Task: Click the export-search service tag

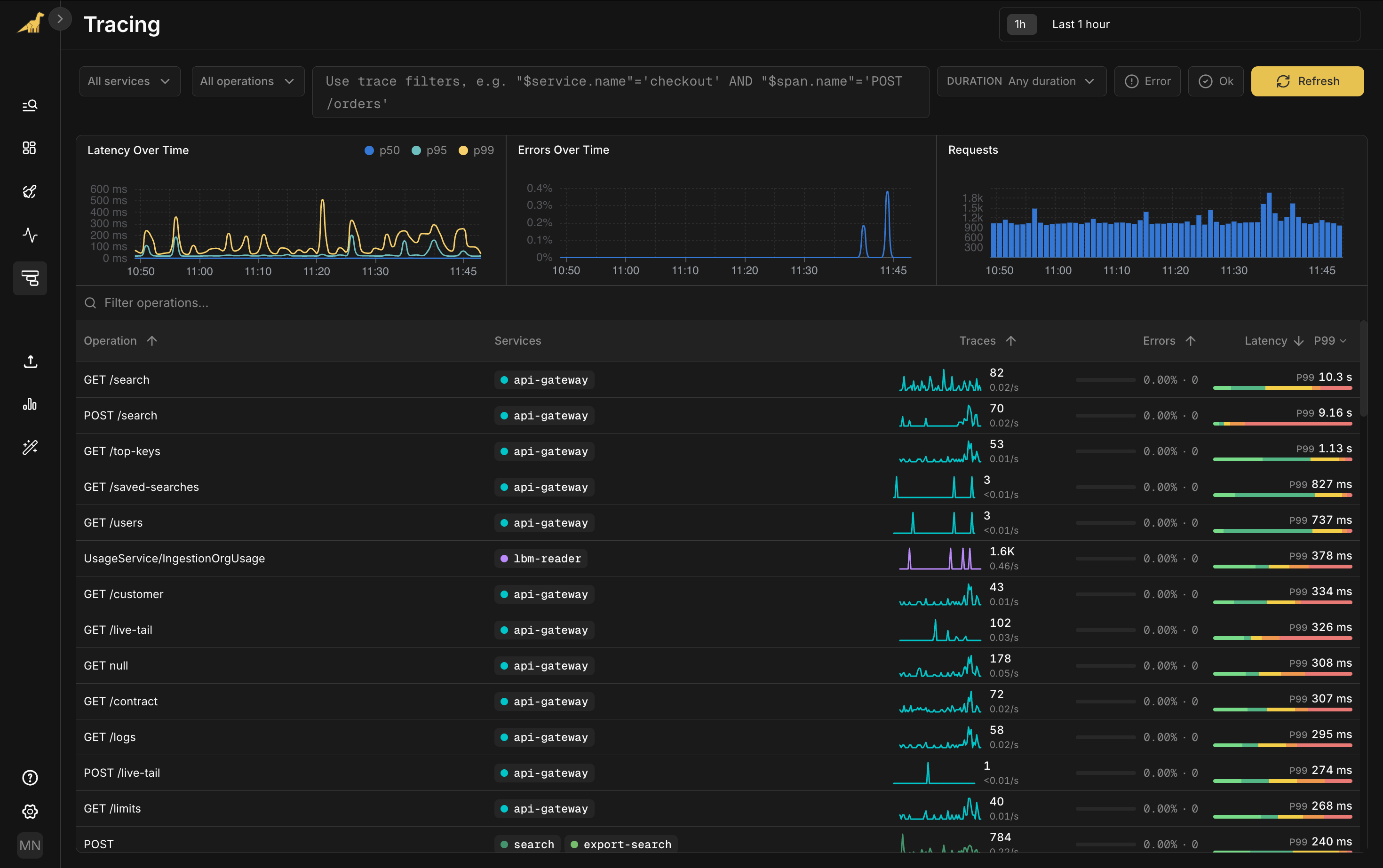Action: coord(621,844)
